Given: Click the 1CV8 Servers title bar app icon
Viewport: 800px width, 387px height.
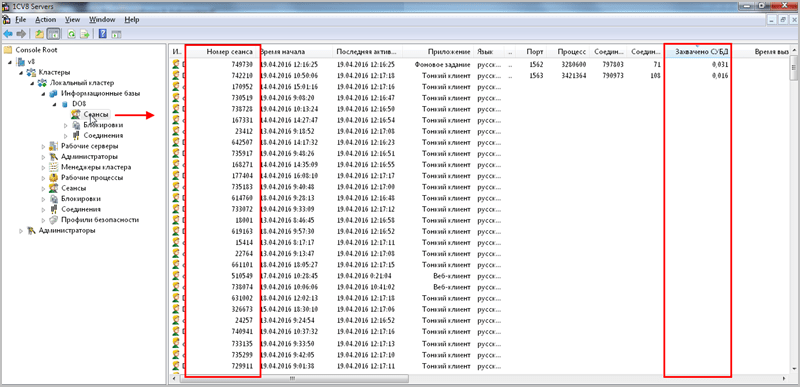Looking at the screenshot, I should coord(6,7).
